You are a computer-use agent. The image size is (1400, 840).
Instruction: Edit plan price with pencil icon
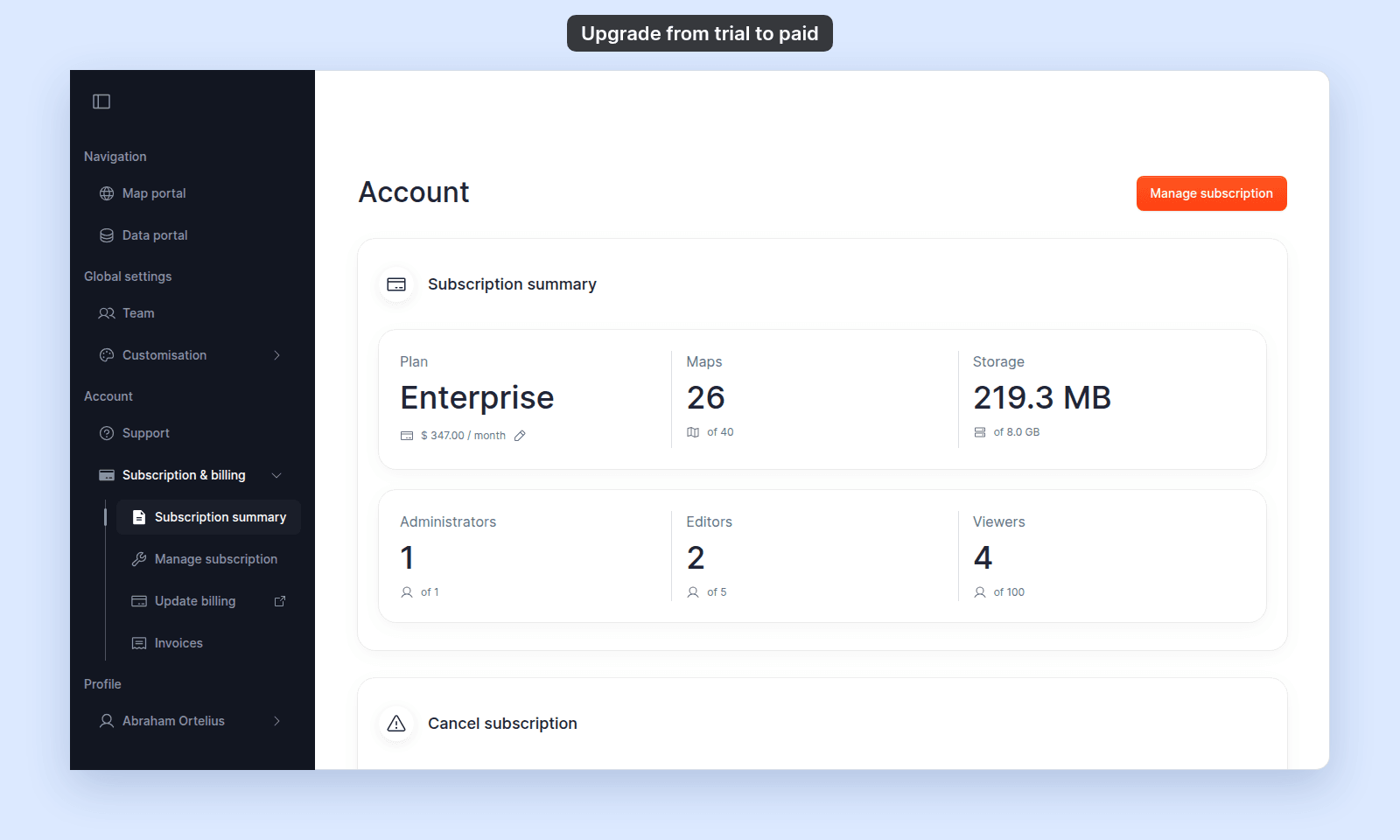click(520, 436)
